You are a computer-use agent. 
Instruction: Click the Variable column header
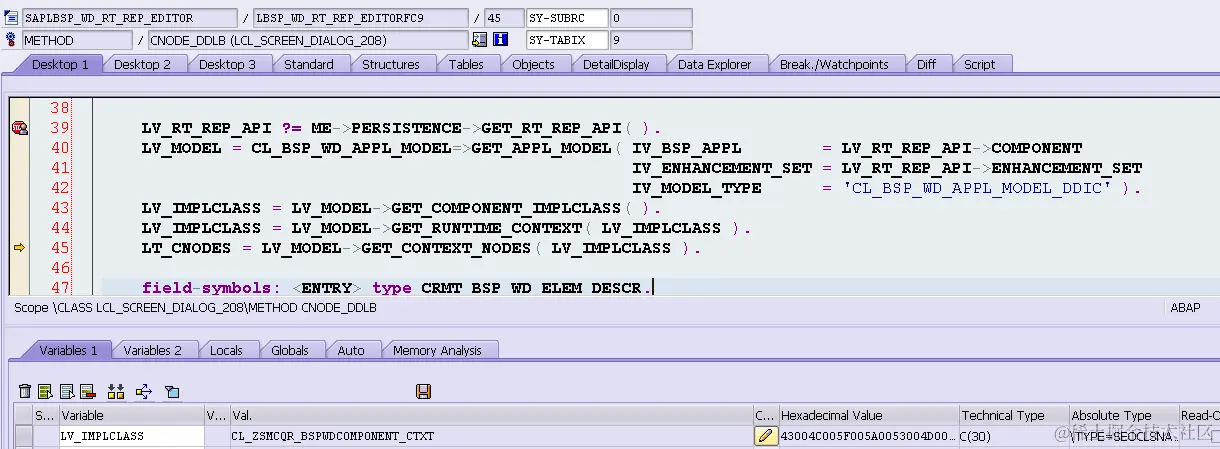[x=131, y=415]
